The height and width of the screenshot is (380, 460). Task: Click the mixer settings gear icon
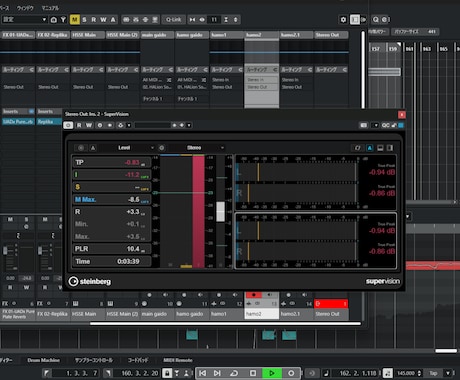(x=343, y=20)
